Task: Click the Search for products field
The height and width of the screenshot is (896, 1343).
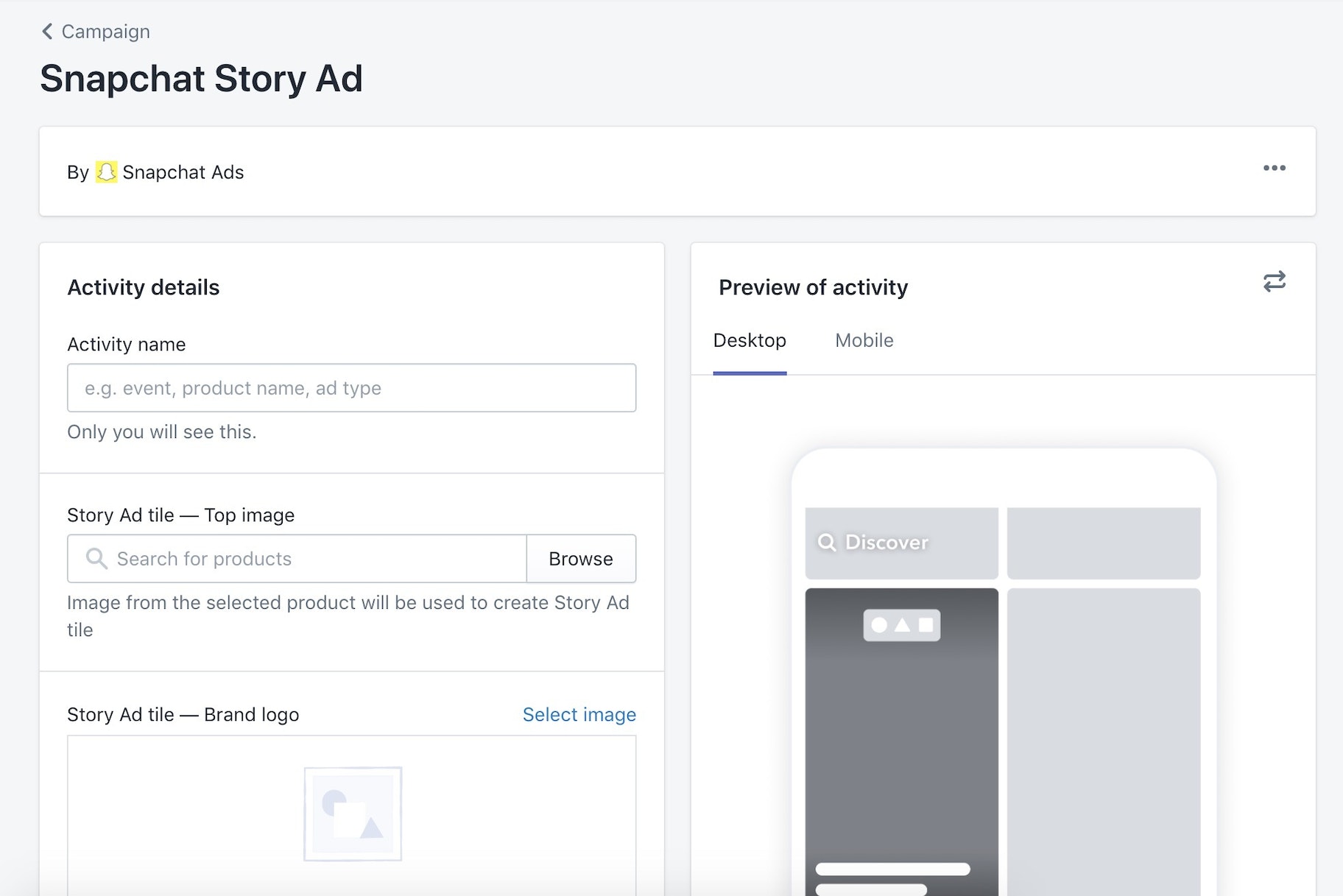Action: tap(317, 559)
